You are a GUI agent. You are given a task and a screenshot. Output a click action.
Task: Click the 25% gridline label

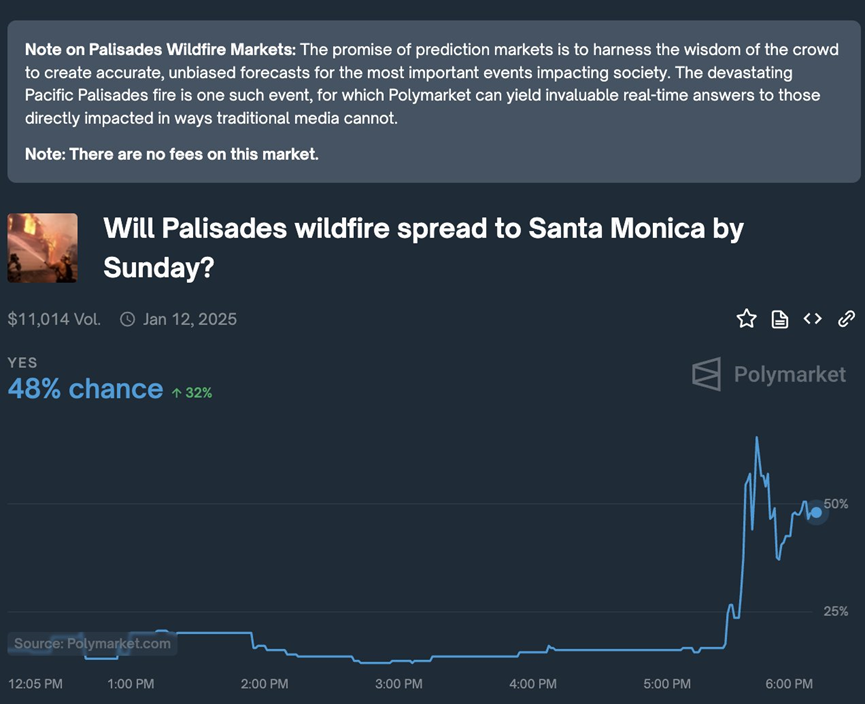[836, 611]
